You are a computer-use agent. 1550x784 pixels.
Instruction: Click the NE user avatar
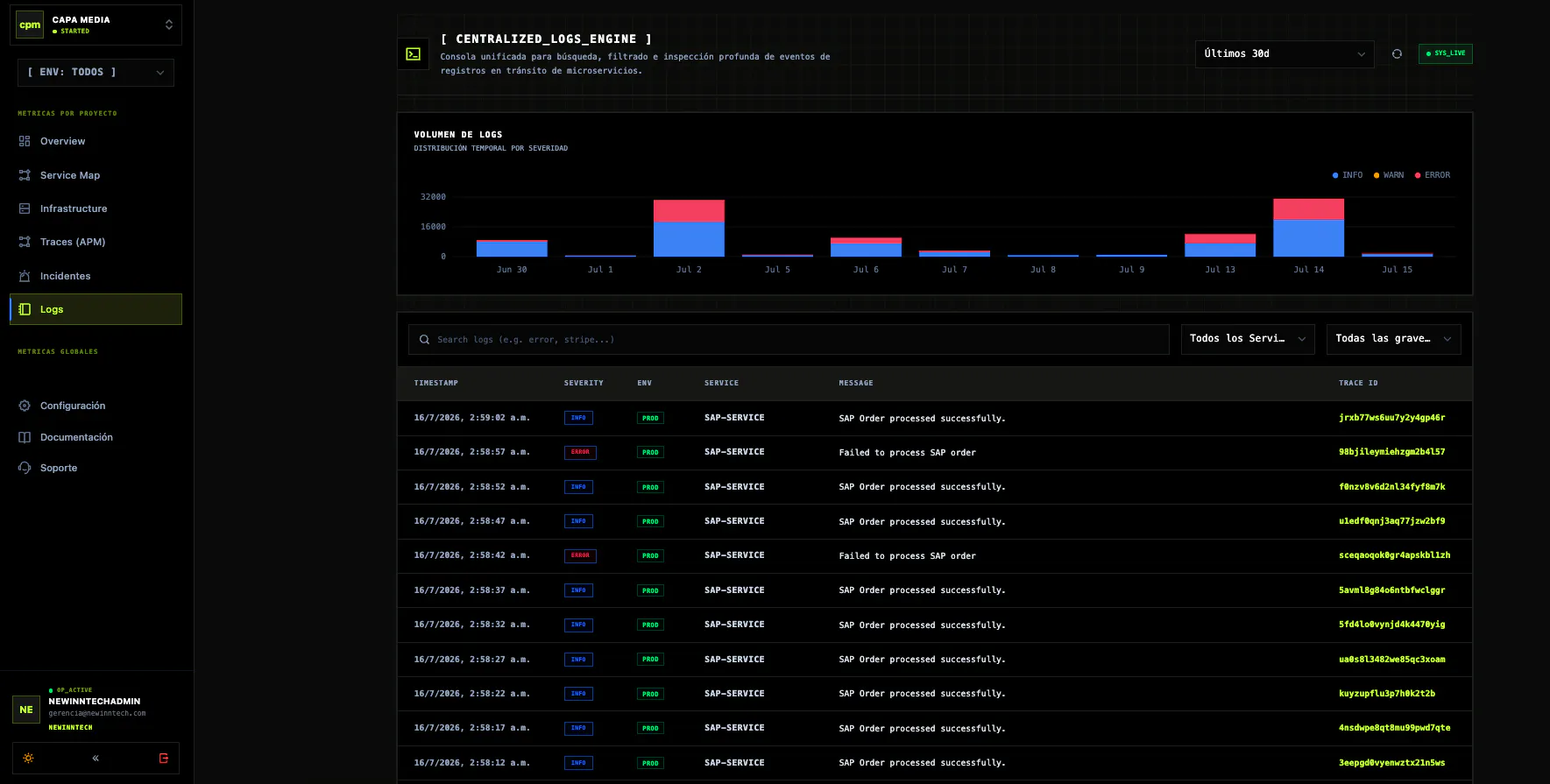coord(26,710)
